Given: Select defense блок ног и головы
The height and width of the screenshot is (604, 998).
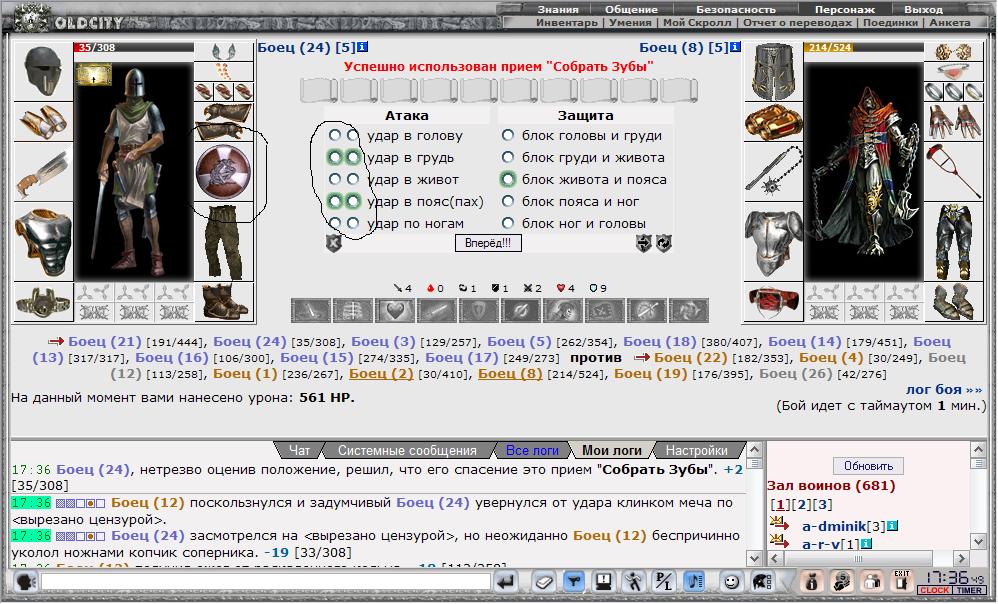Looking at the screenshot, I should click(x=508, y=223).
